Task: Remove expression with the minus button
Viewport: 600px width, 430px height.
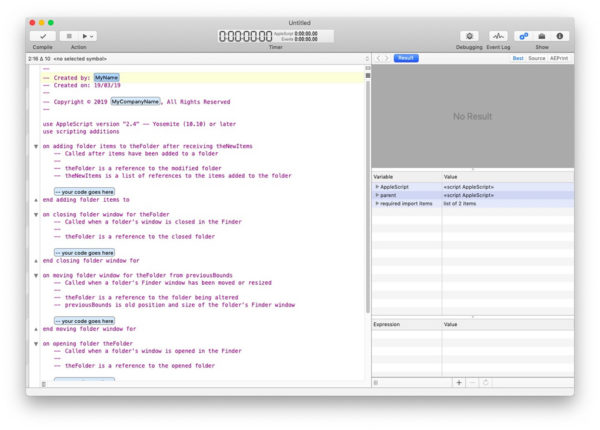Action: 473,383
